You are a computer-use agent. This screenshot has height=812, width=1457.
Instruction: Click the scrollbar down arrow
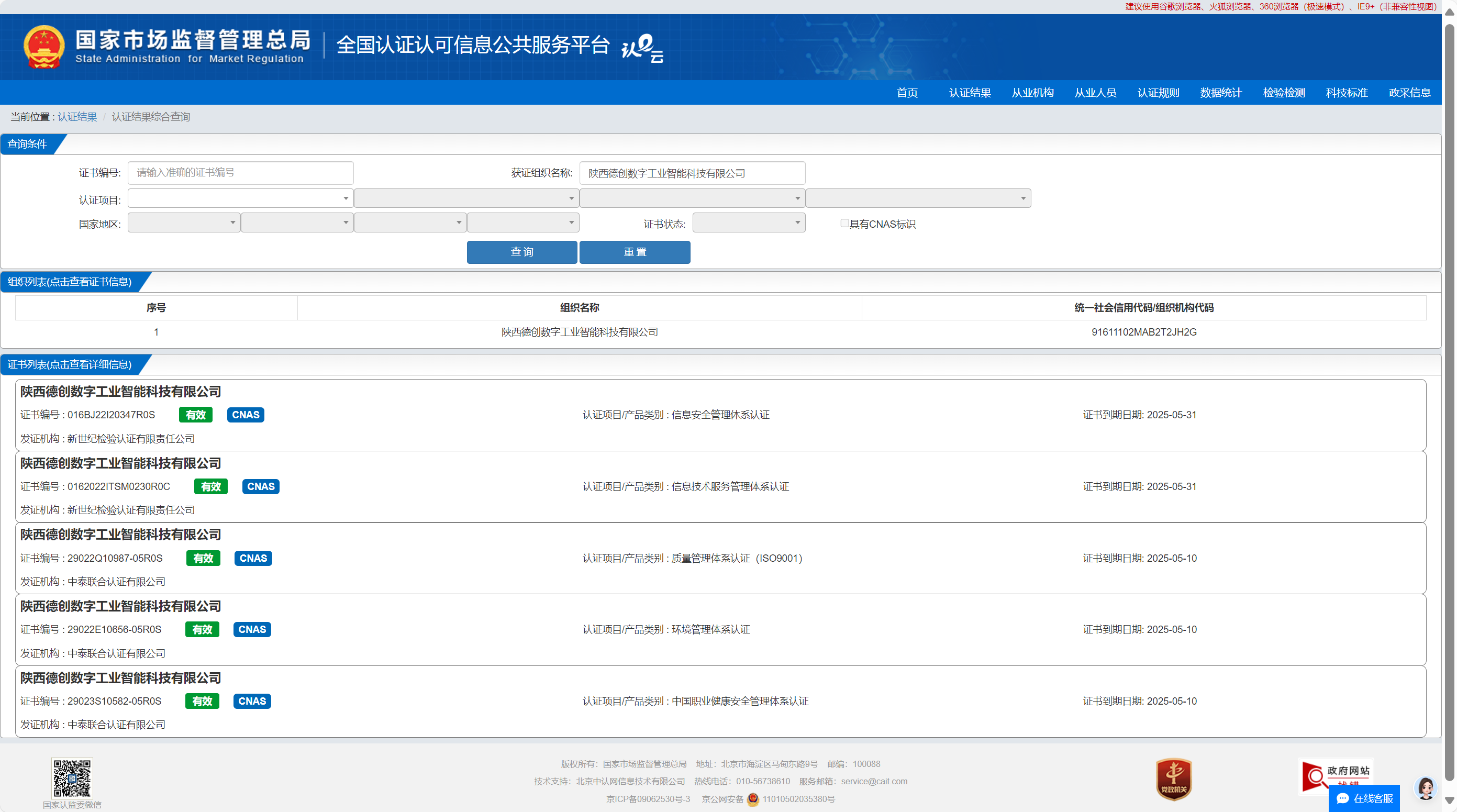(x=1449, y=800)
